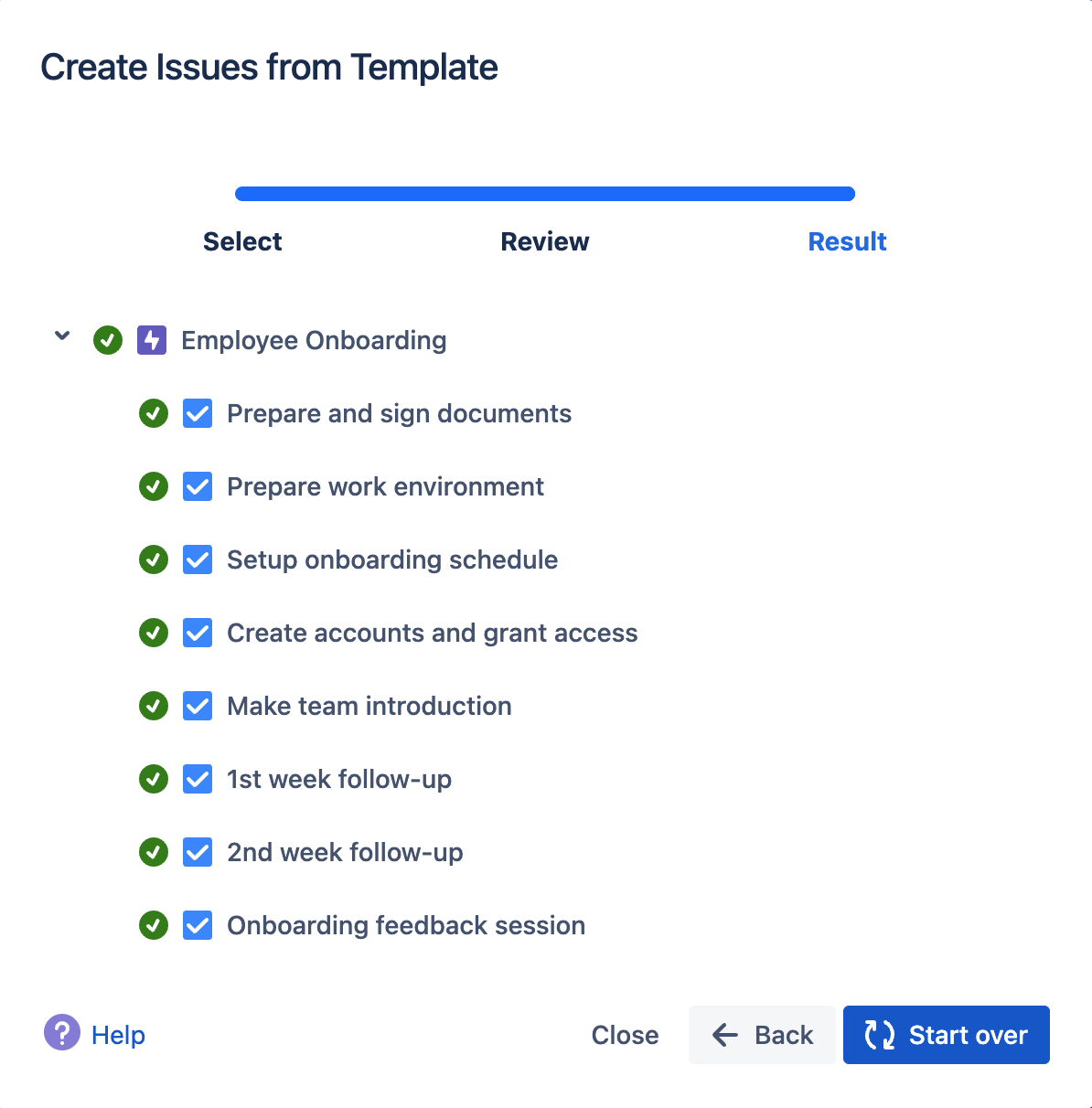Go back with the Back button
The image size is (1092, 1108).
763,1035
